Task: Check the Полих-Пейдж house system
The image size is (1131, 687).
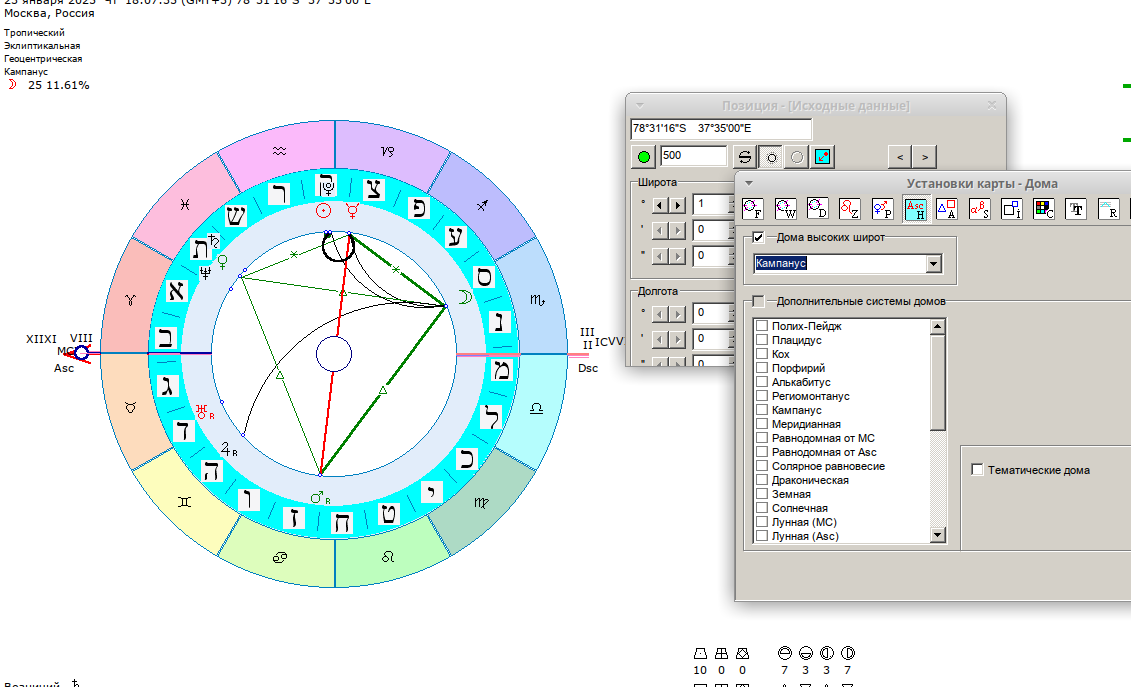Action: [x=762, y=326]
